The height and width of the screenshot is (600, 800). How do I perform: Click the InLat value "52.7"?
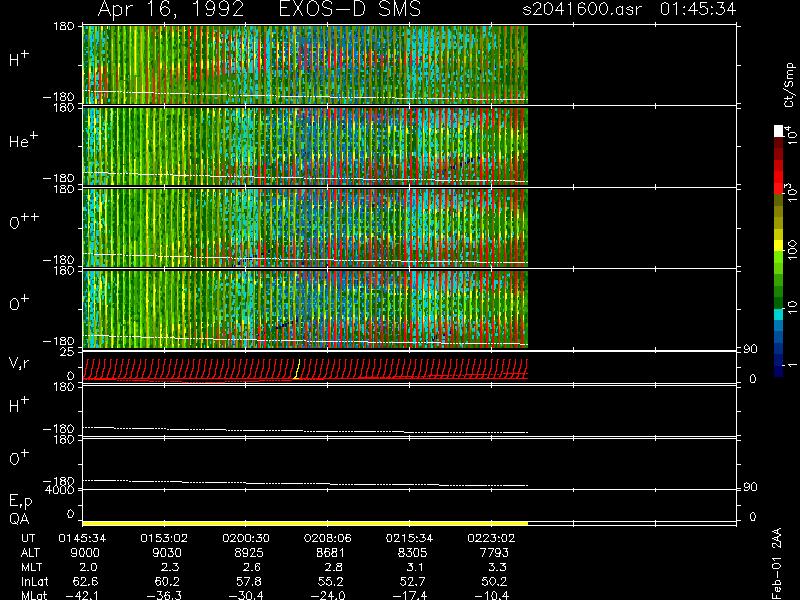(x=412, y=582)
